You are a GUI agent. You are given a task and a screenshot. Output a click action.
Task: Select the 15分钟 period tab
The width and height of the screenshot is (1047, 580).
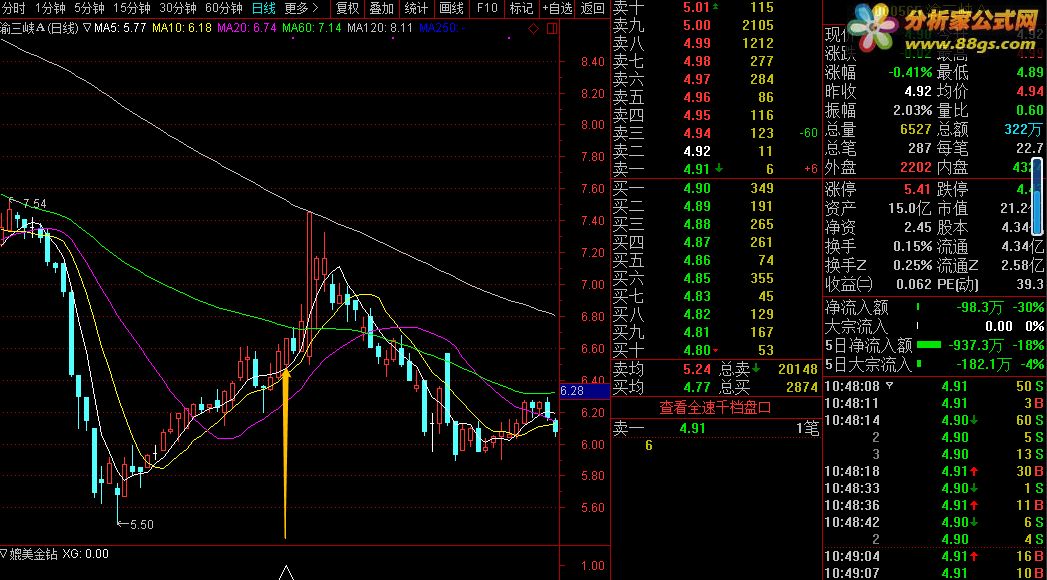click(x=132, y=8)
